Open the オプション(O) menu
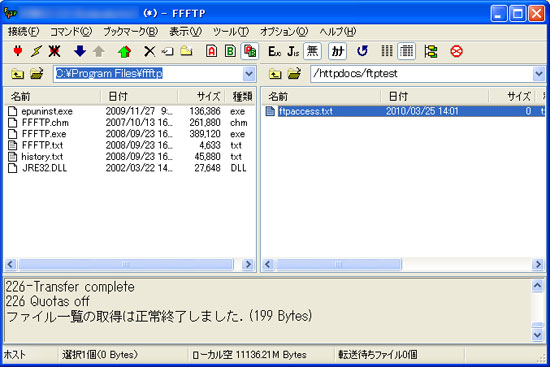The image size is (550, 367). point(284,32)
